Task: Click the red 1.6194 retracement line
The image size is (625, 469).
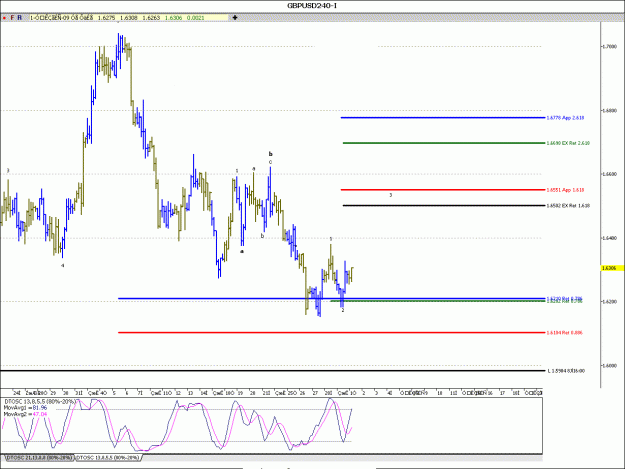Action: (331, 332)
